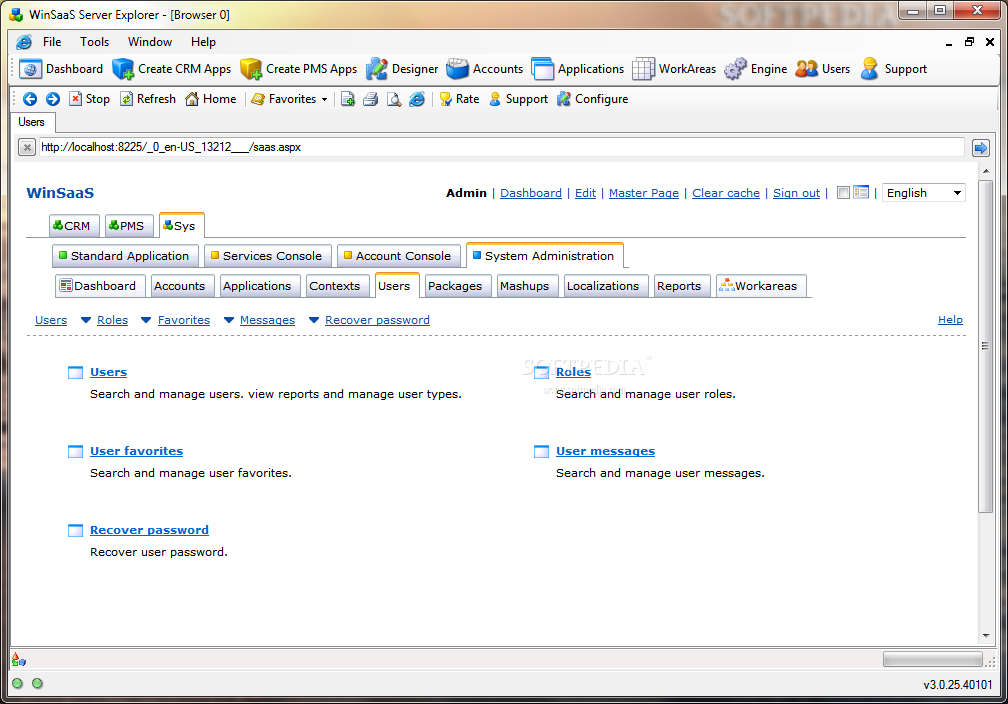This screenshot has width=1008, height=704.
Task: Click the Recover password tile icon
Action: click(75, 531)
